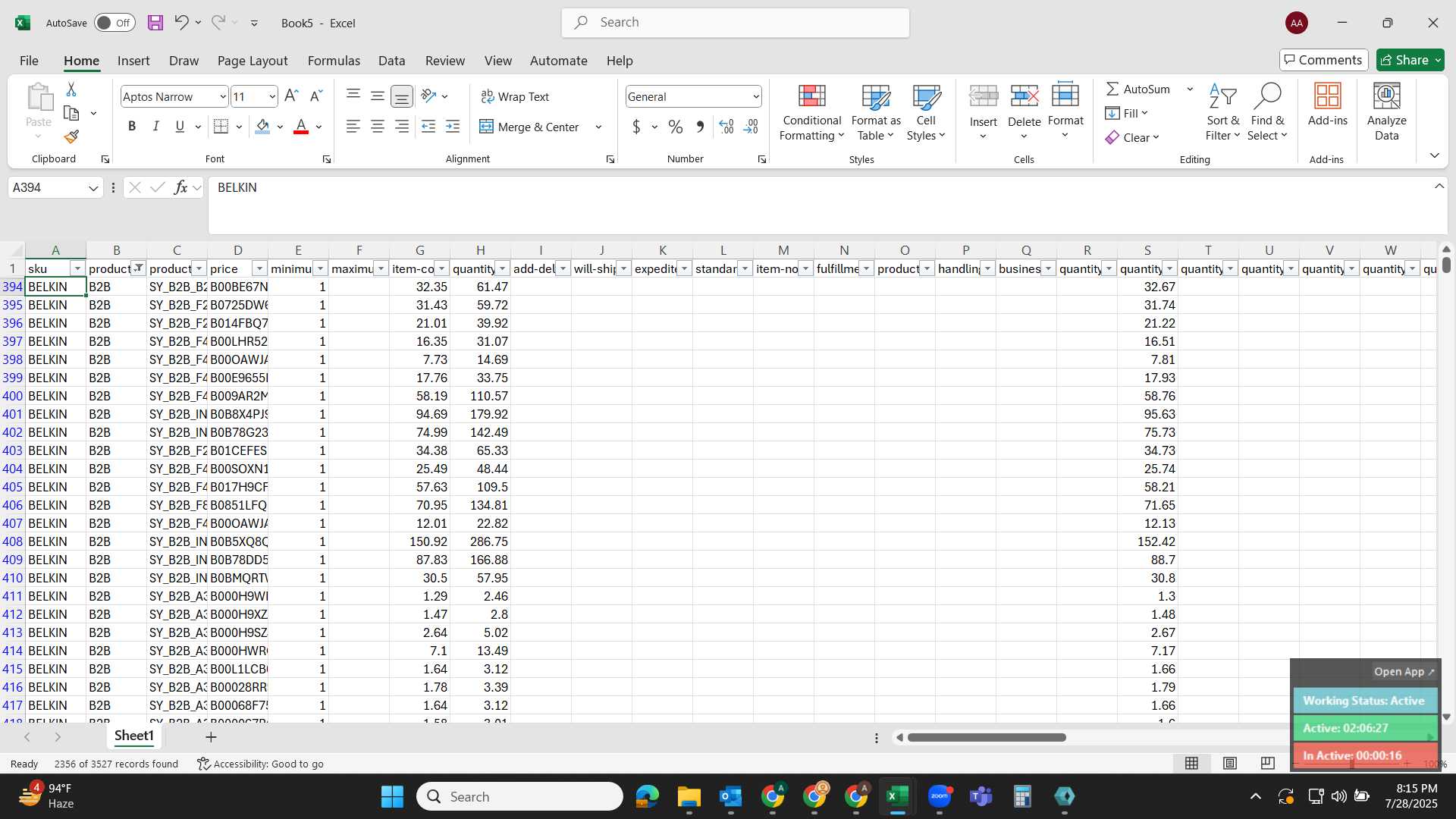This screenshot has height=819, width=1456.
Task: Toggle AutoSave switch
Action: click(x=115, y=23)
